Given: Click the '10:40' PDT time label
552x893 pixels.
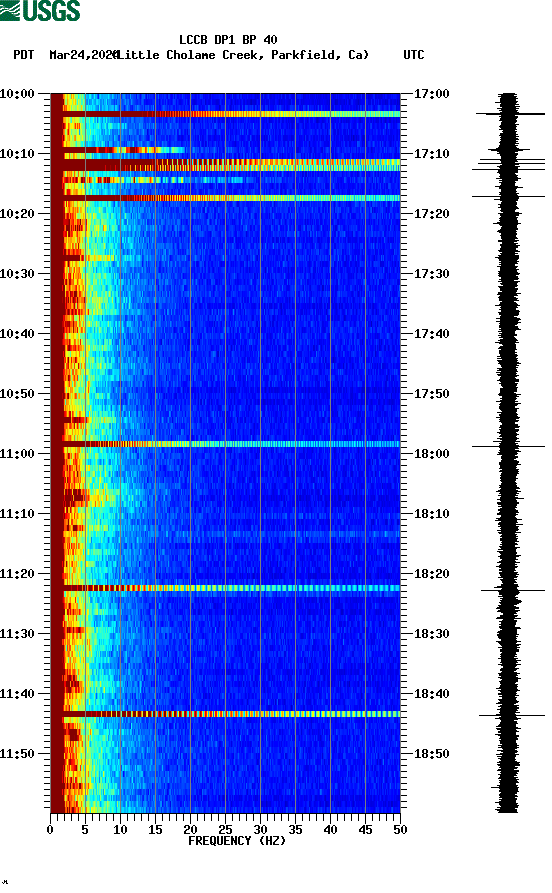Looking at the screenshot, I should [x=17, y=334].
